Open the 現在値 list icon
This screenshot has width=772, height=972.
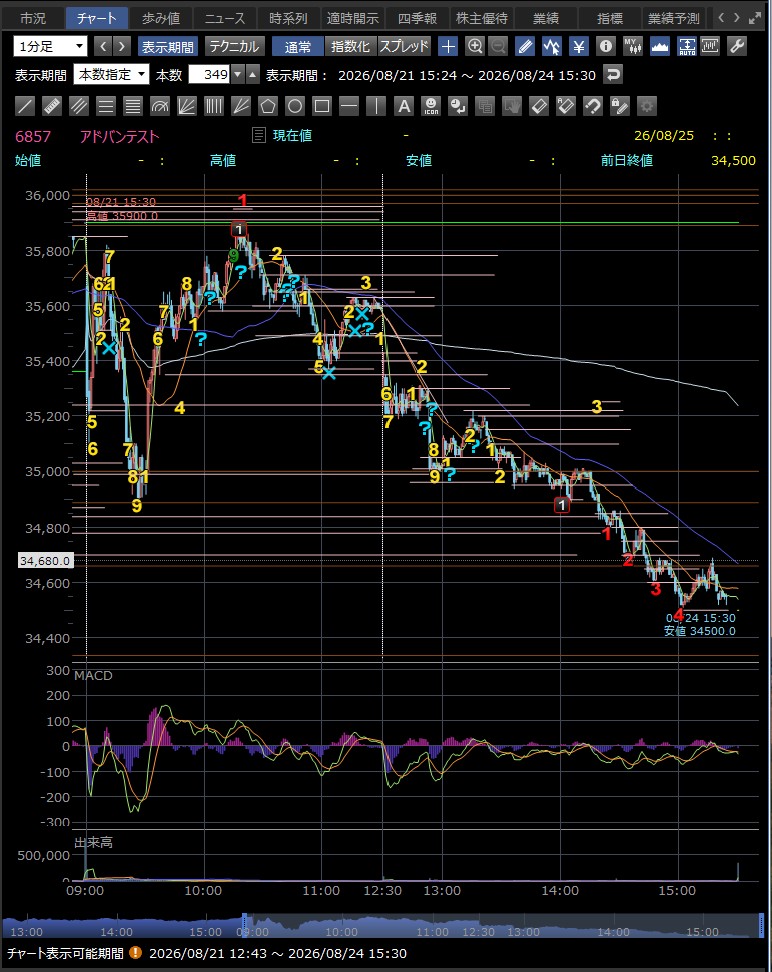click(x=259, y=135)
